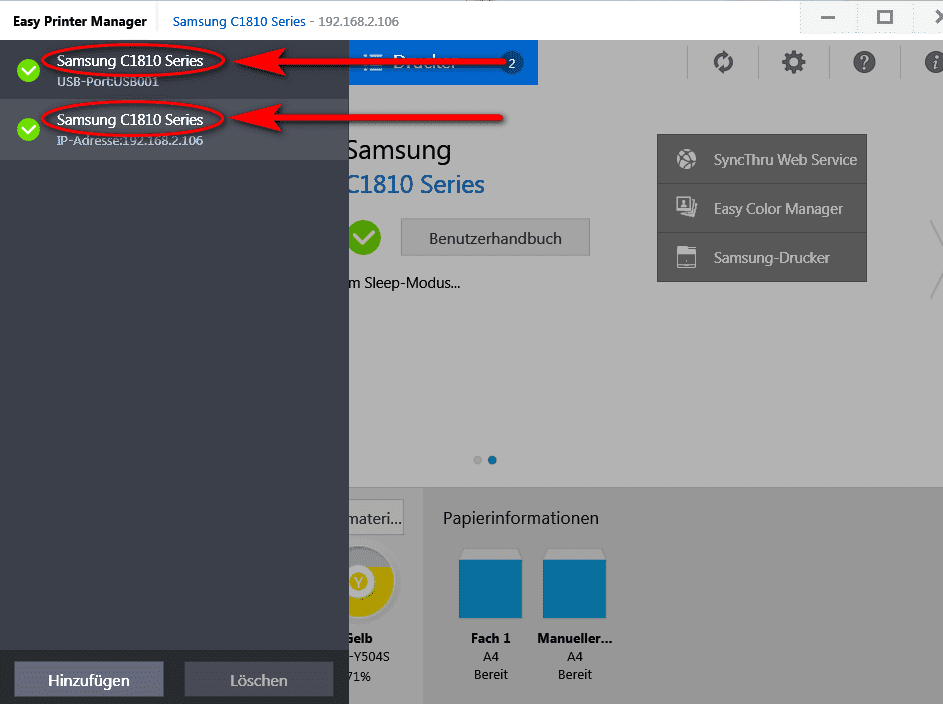The width and height of the screenshot is (943, 704).
Task: Launch Easy Color Manager
Action: point(762,209)
